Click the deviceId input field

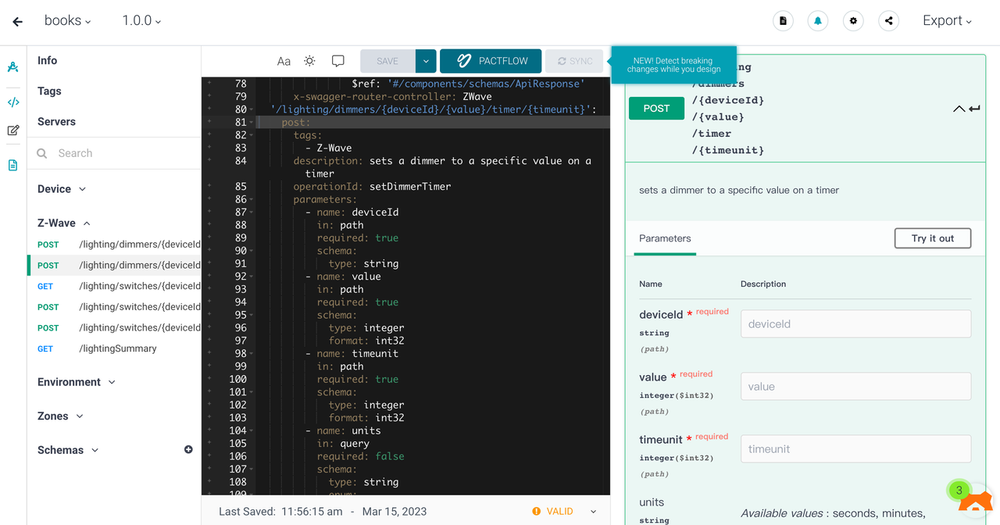pos(855,324)
